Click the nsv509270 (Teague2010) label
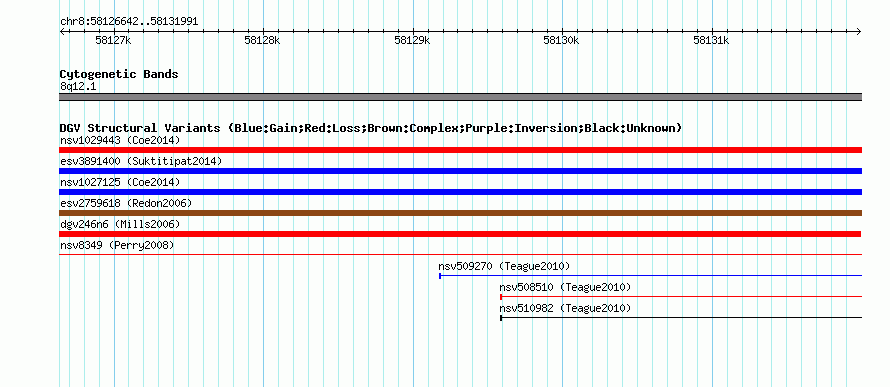The width and height of the screenshot is (890, 387). (504, 266)
